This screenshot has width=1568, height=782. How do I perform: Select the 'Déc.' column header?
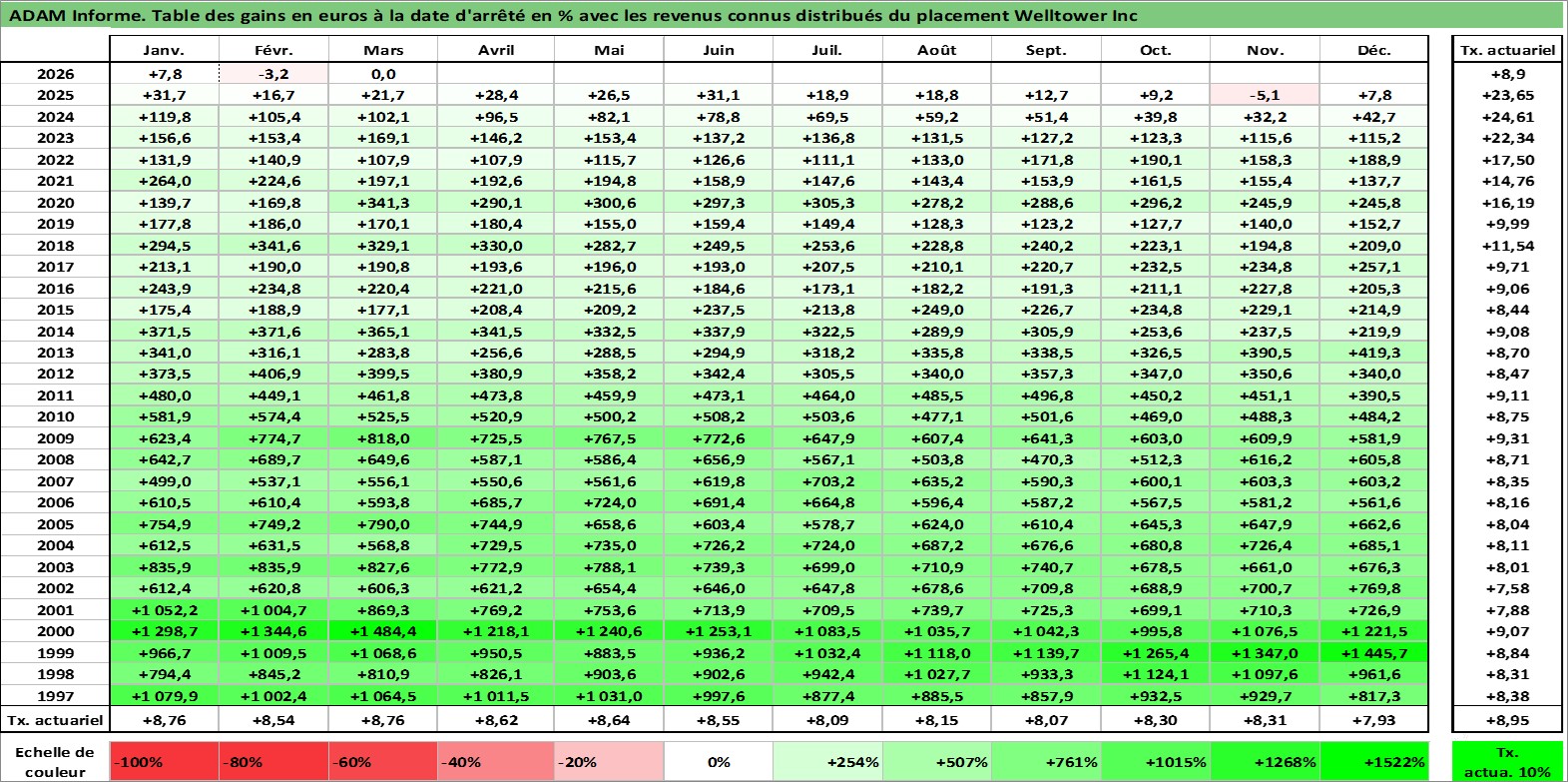1374,50
